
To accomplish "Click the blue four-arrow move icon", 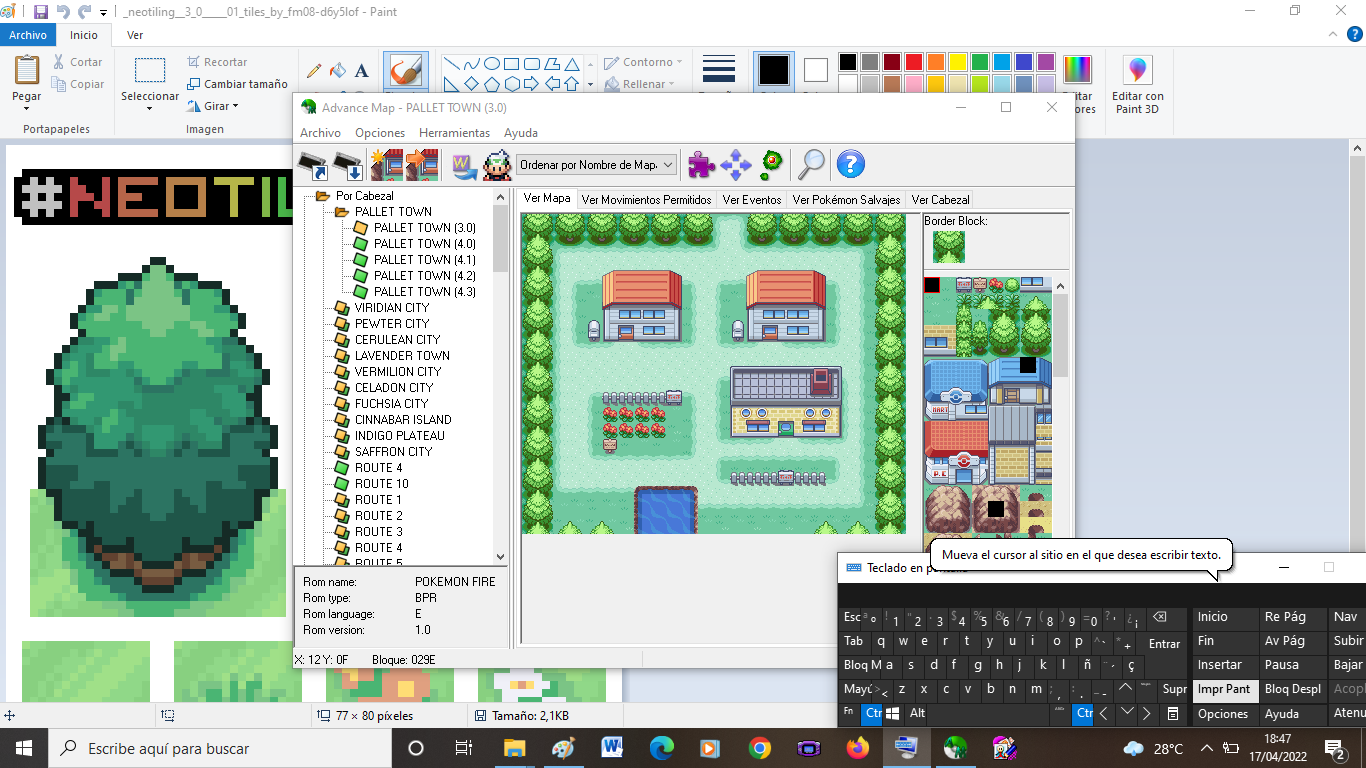I will point(736,164).
